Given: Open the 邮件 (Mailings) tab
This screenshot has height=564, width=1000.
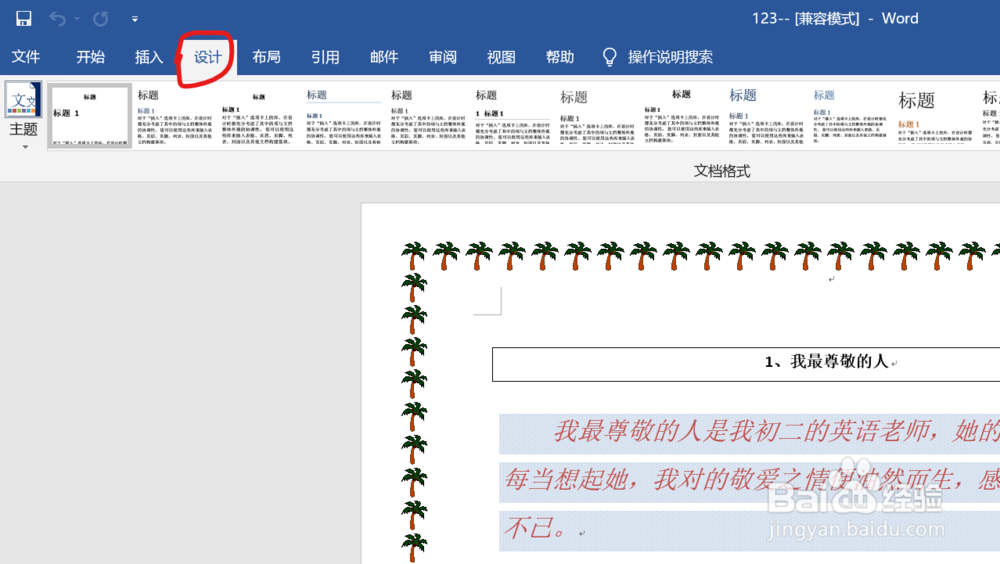Looking at the screenshot, I should [x=384, y=57].
